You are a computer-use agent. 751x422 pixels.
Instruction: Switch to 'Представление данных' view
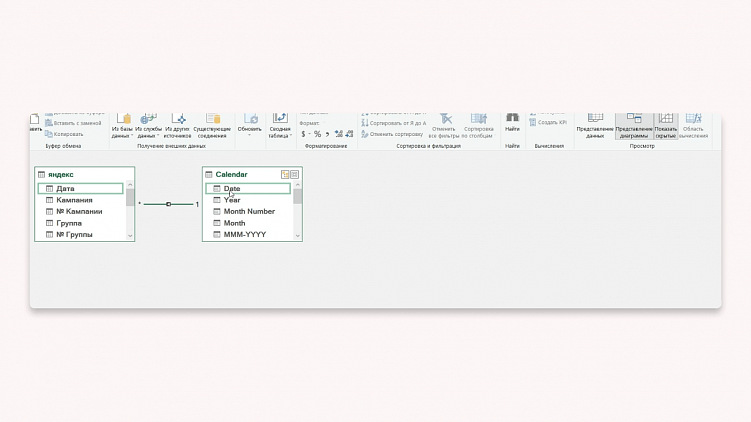click(x=595, y=124)
